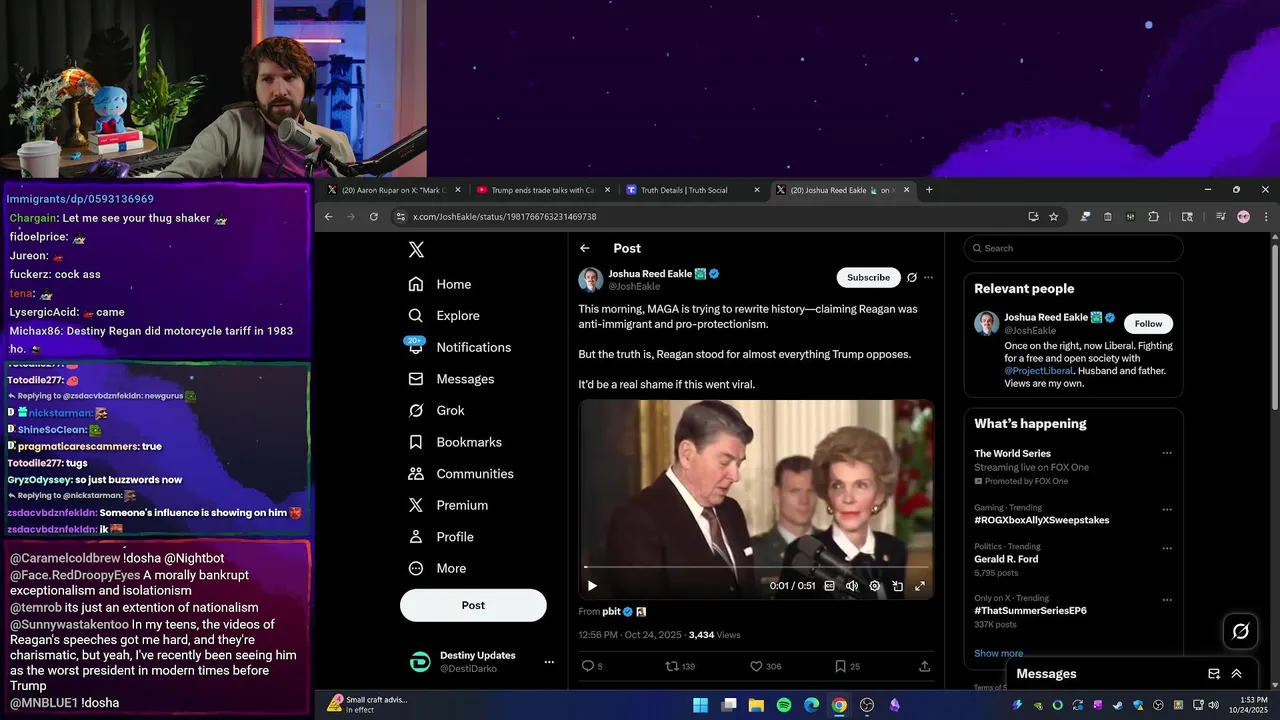Switch to the Trump ends trade talks tab
This screenshot has width=1280, height=720.
(x=542, y=190)
